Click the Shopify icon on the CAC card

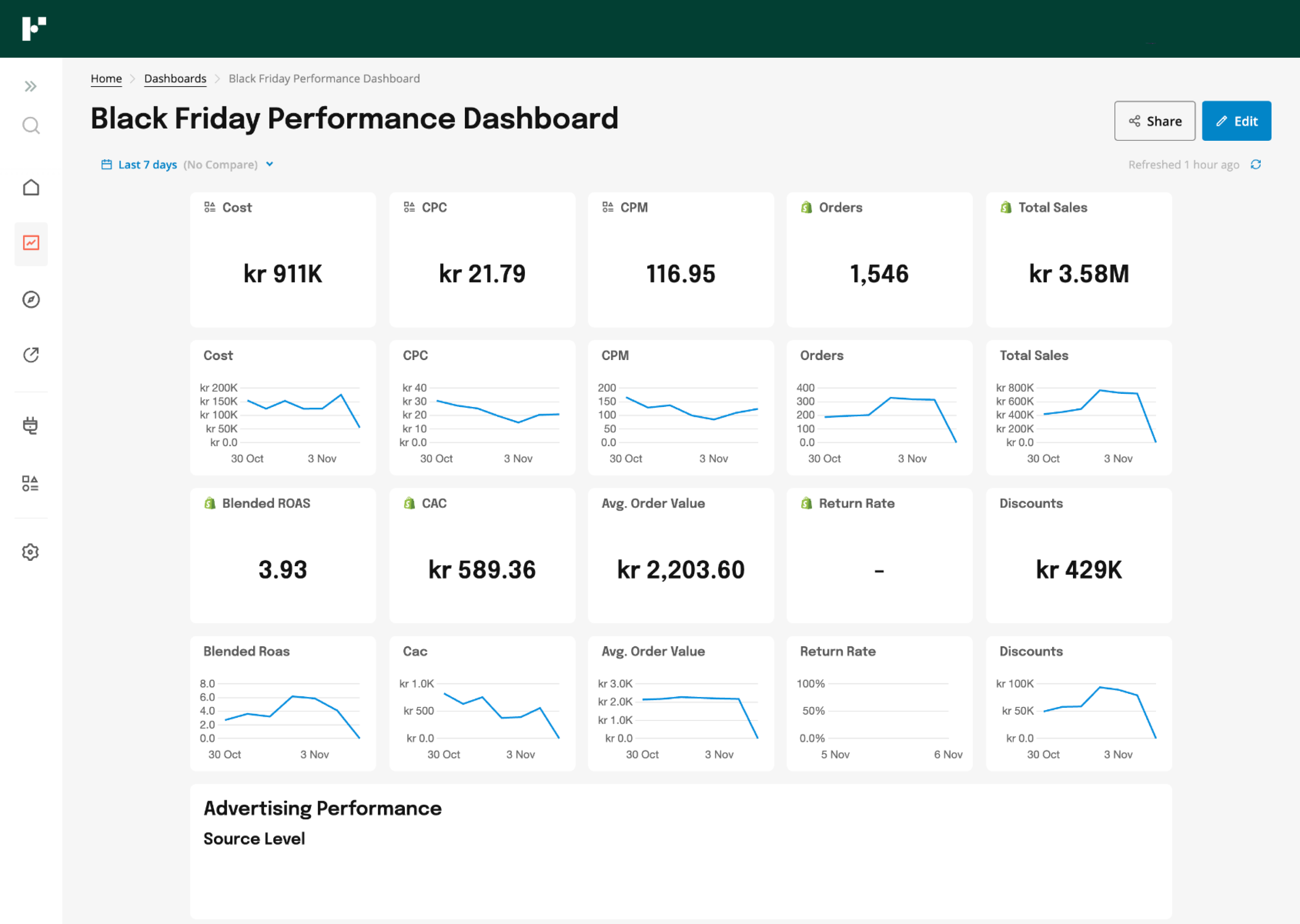(409, 503)
